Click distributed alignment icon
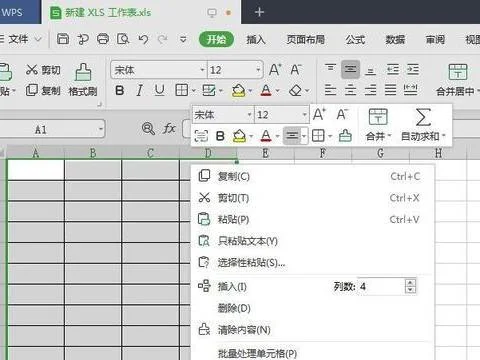This screenshot has width=480, height=360. (x=411, y=89)
